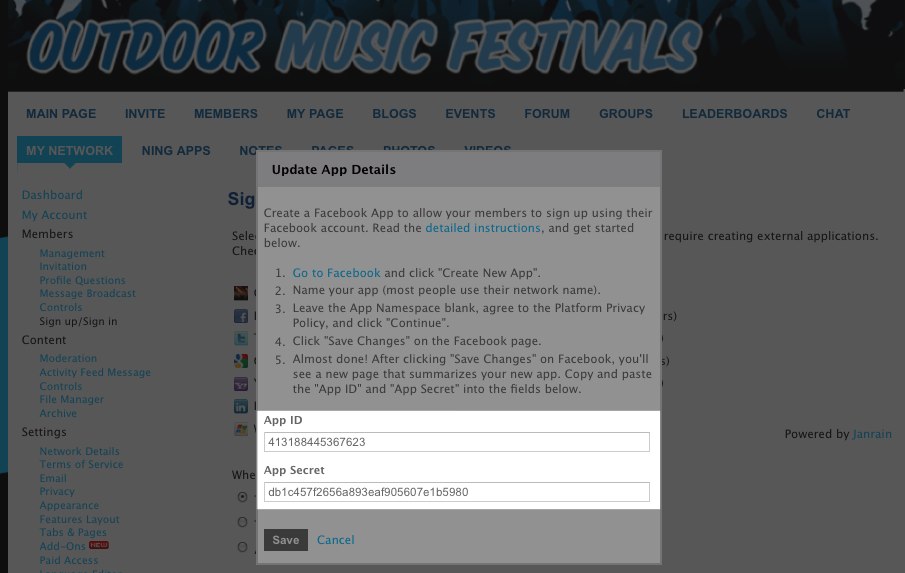
Task: Click into the App ID field
Action: click(457, 442)
